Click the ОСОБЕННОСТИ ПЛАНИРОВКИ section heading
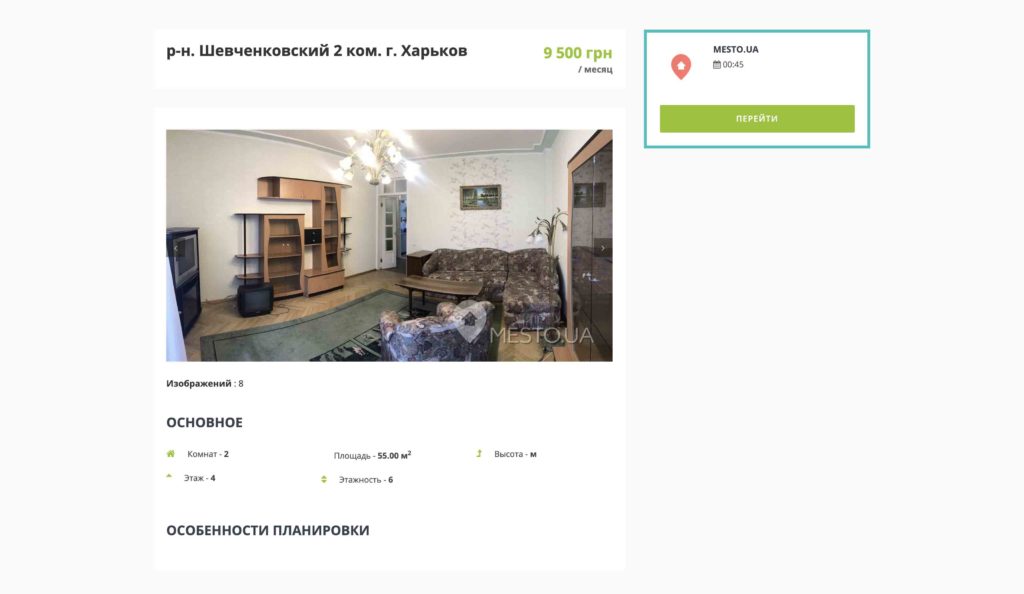Image resolution: width=1024 pixels, height=594 pixels. coord(268,531)
